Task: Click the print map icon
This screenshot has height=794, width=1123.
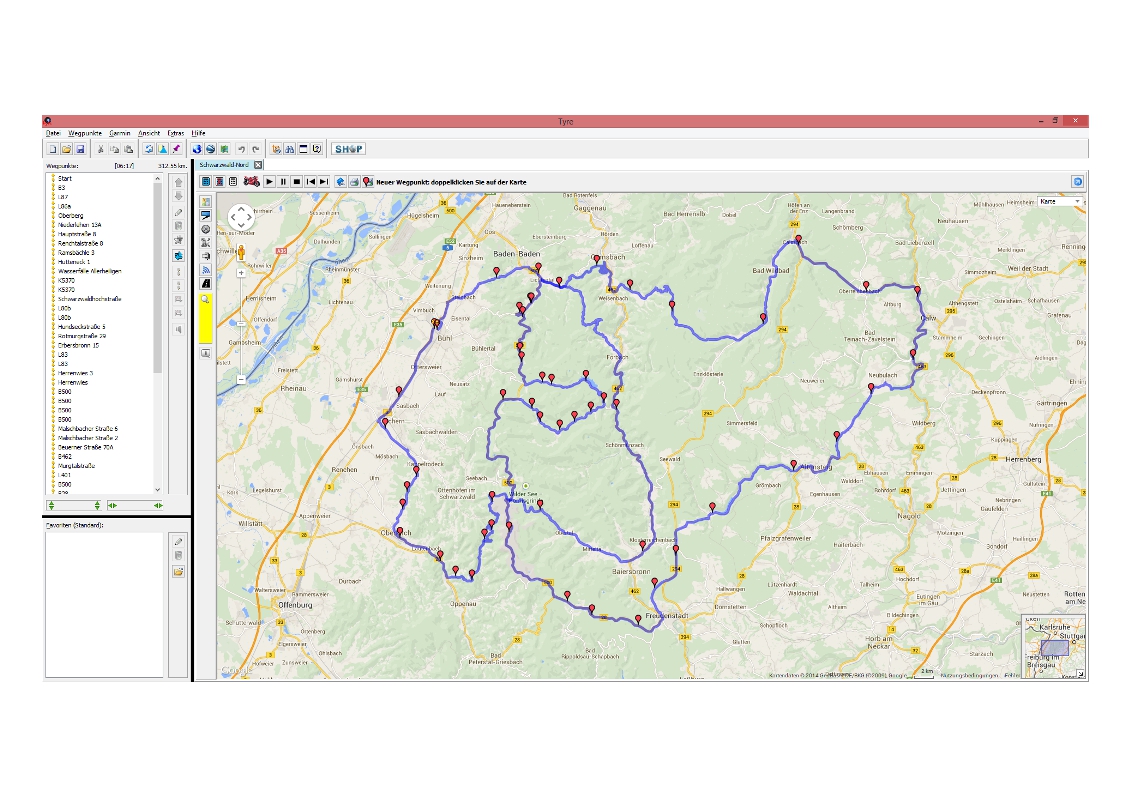Action: click(x=354, y=182)
